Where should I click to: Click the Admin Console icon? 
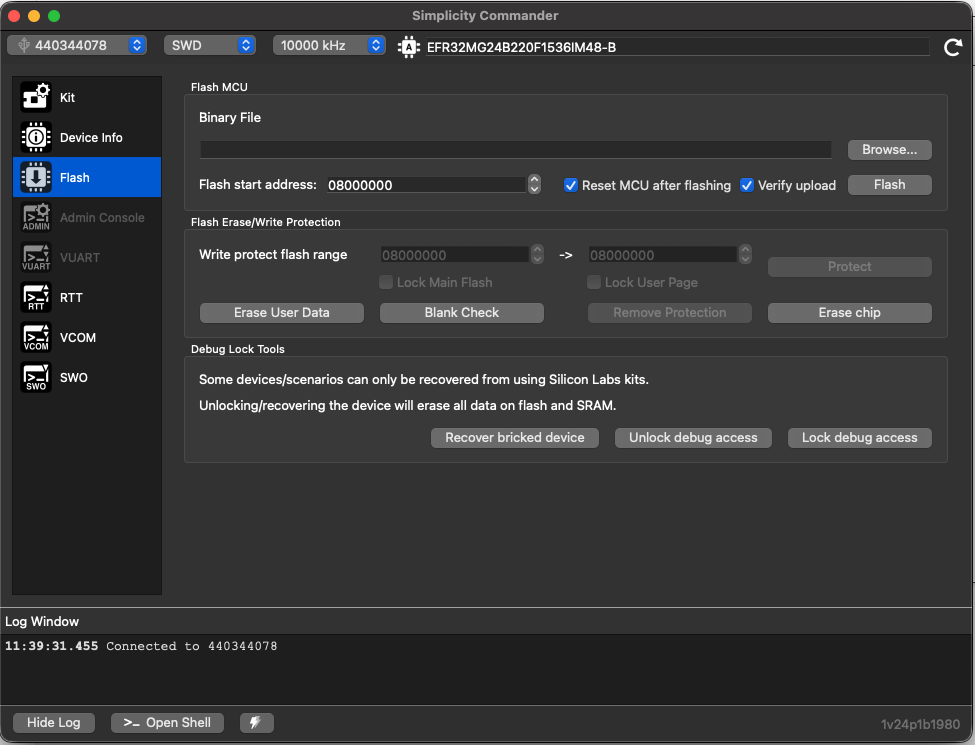pos(36,217)
